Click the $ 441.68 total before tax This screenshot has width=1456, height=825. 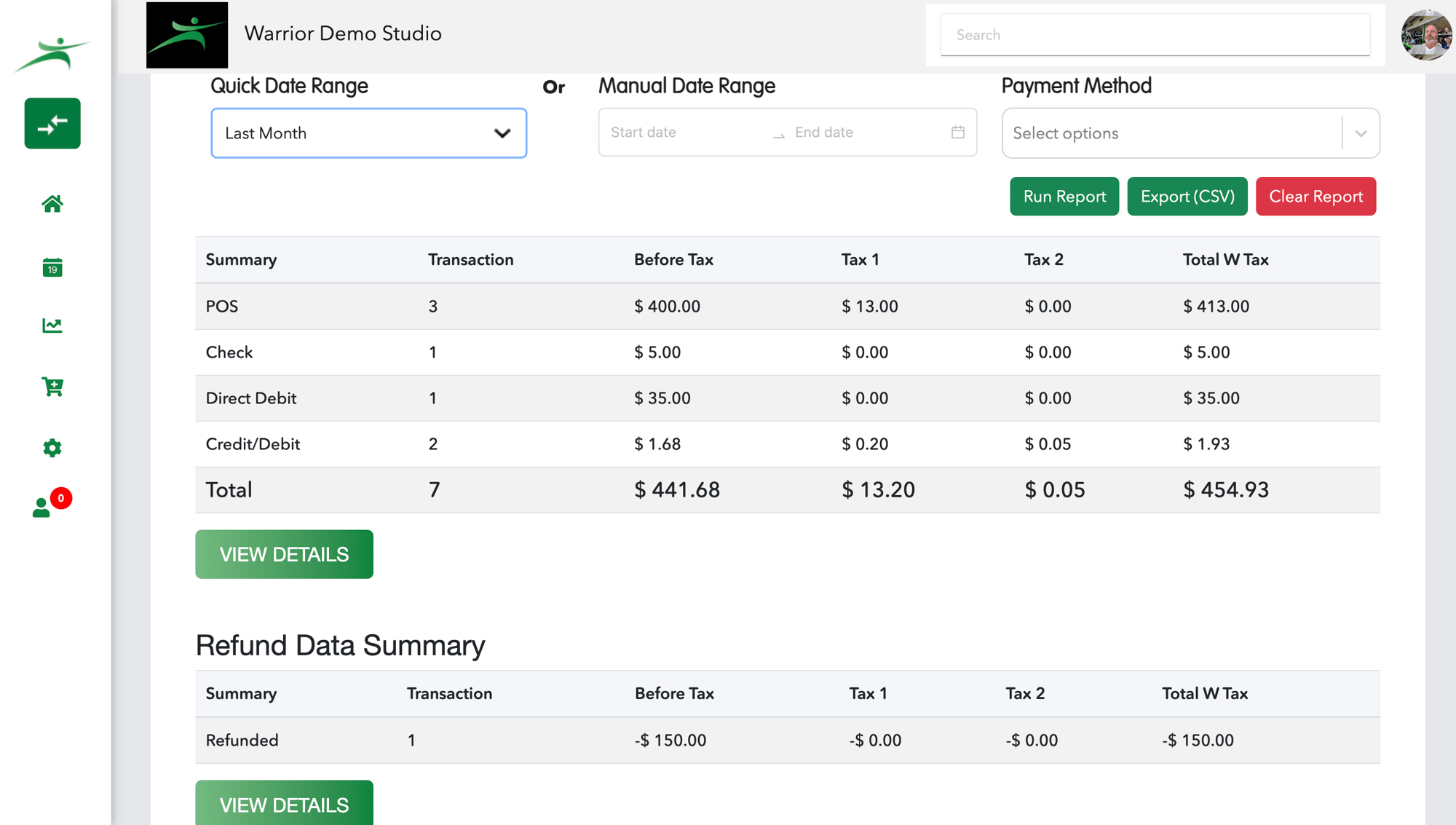point(677,490)
